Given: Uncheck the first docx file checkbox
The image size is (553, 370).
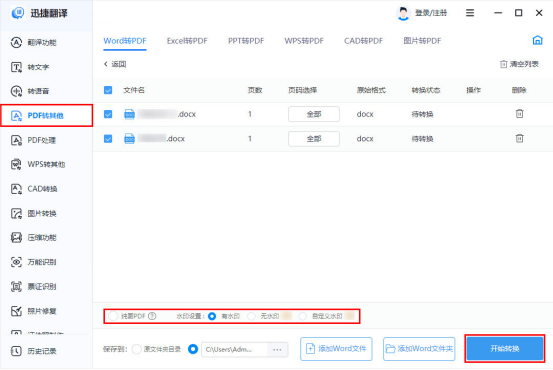Looking at the screenshot, I should (108, 114).
